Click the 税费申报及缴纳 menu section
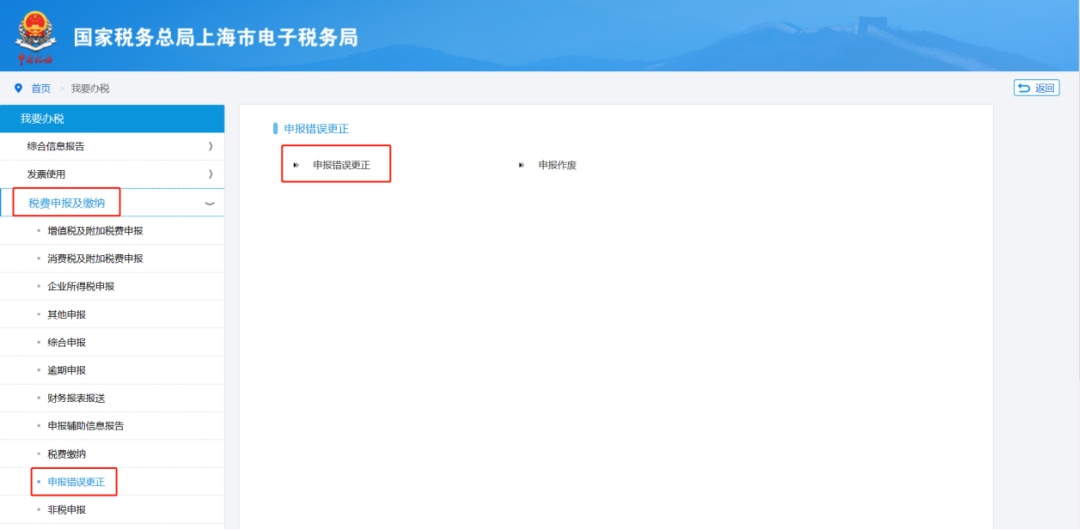 [67, 203]
